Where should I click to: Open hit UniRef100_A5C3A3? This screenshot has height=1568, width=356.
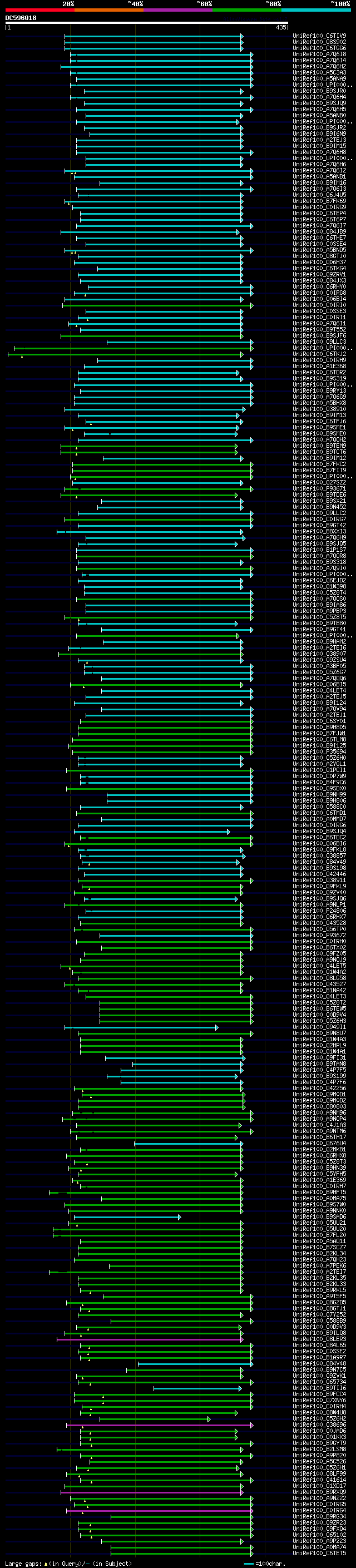319,72
